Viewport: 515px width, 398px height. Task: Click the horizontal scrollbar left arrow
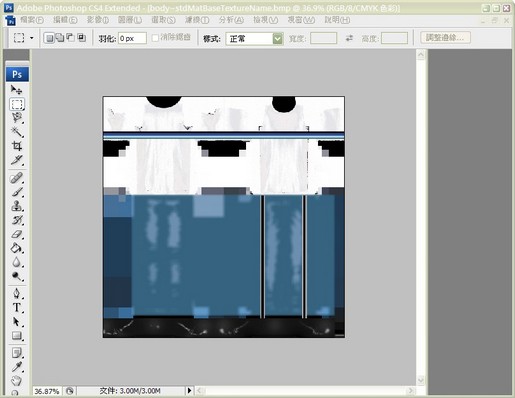point(199,390)
